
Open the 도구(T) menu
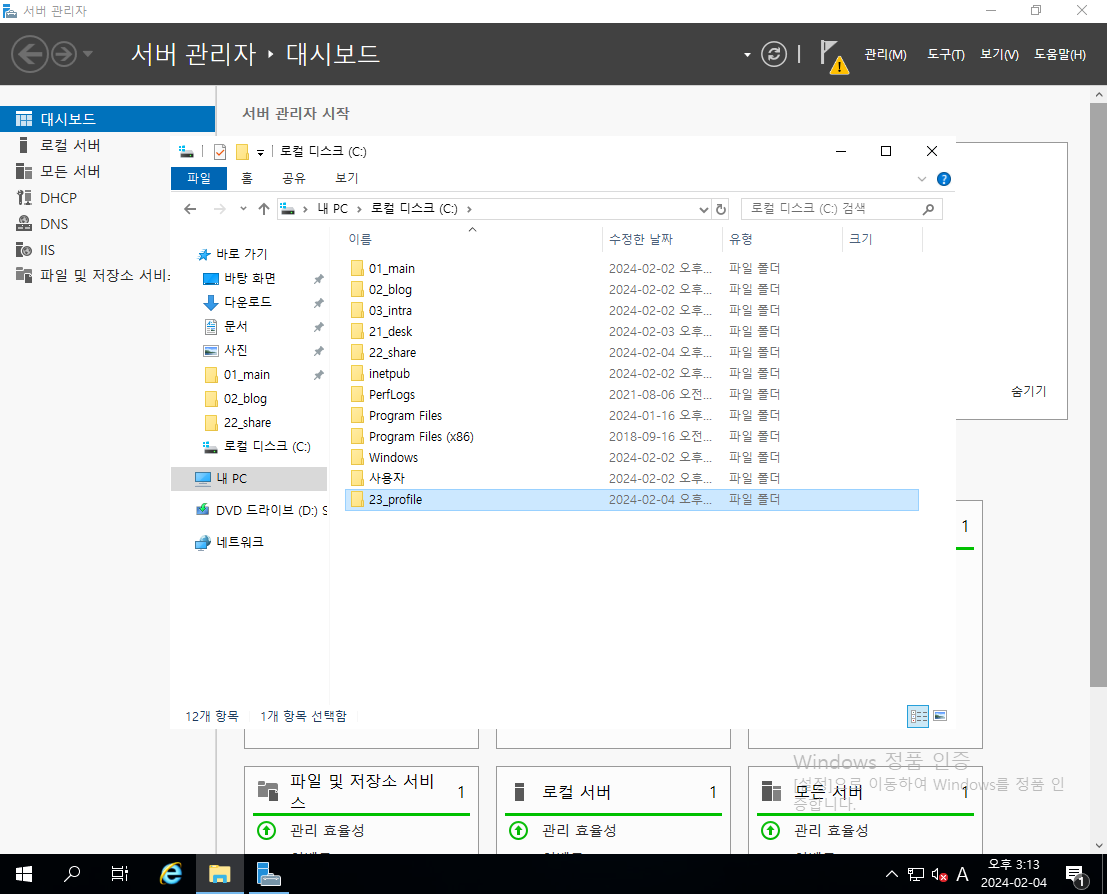coord(945,54)
